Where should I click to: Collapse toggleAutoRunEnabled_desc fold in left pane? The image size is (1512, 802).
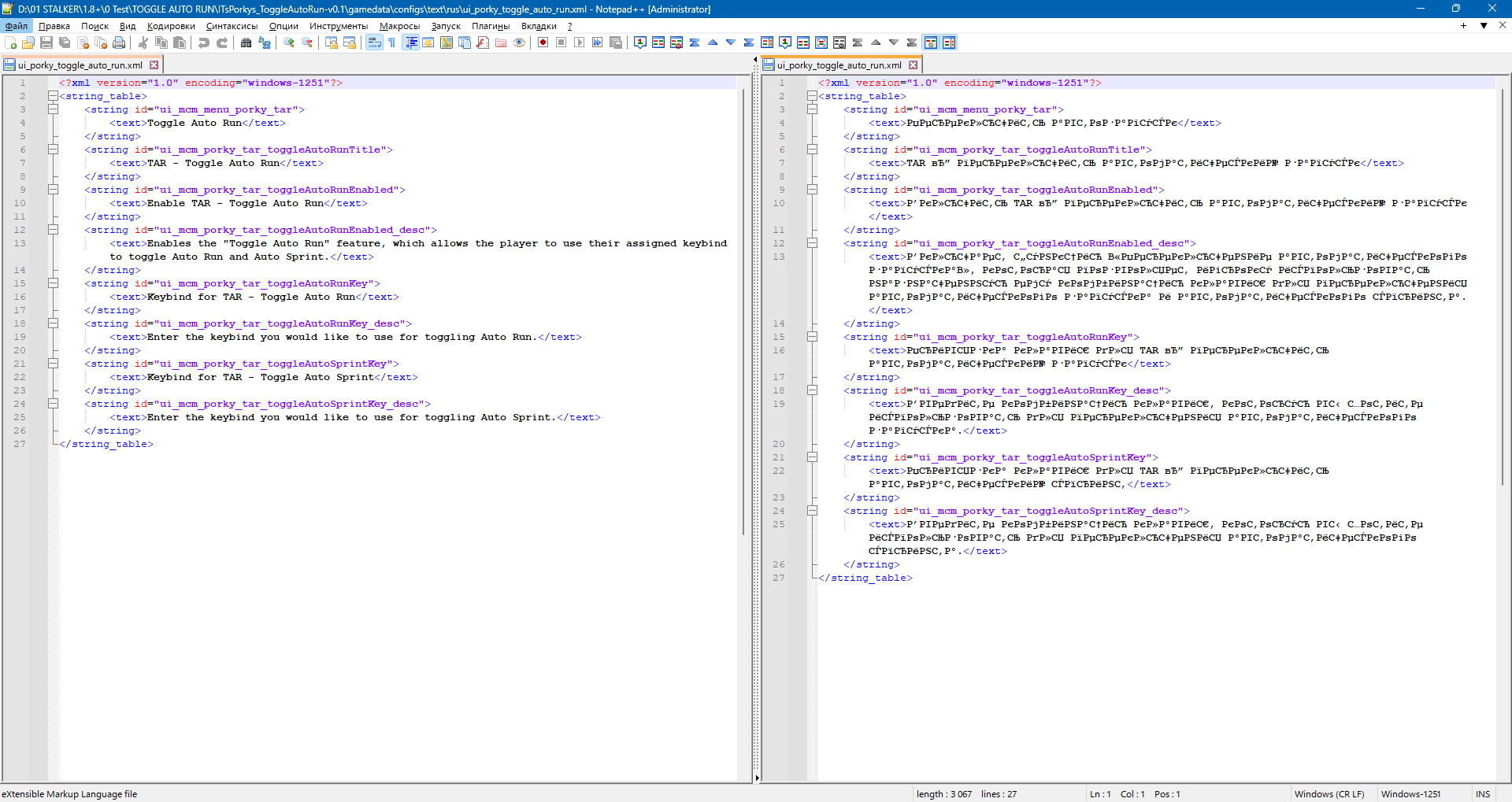pos(53,230)
